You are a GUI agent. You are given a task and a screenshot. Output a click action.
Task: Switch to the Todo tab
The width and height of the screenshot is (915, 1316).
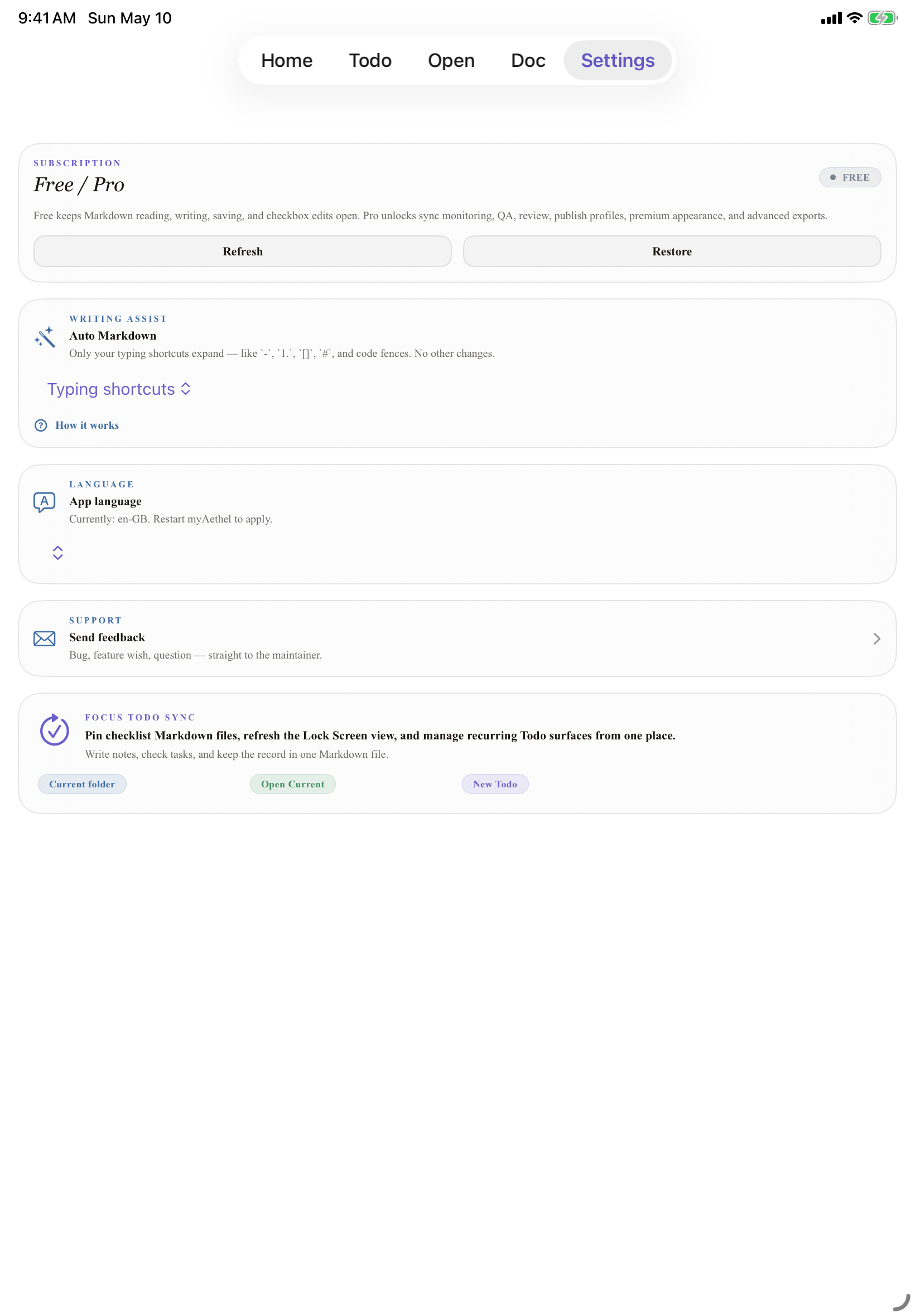(370, 60)
